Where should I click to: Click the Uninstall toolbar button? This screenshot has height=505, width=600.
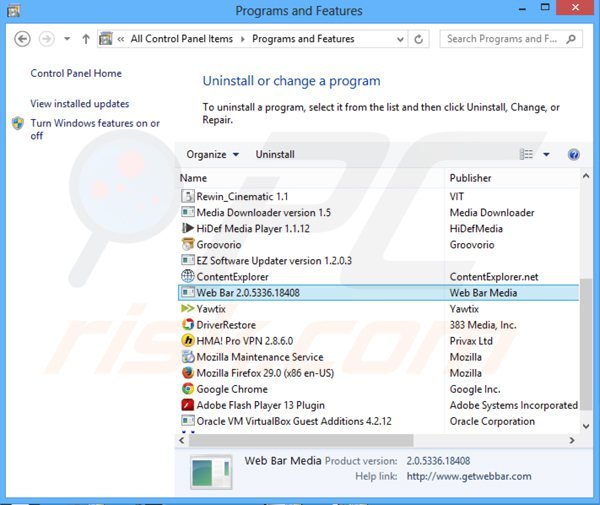point(275,155)
